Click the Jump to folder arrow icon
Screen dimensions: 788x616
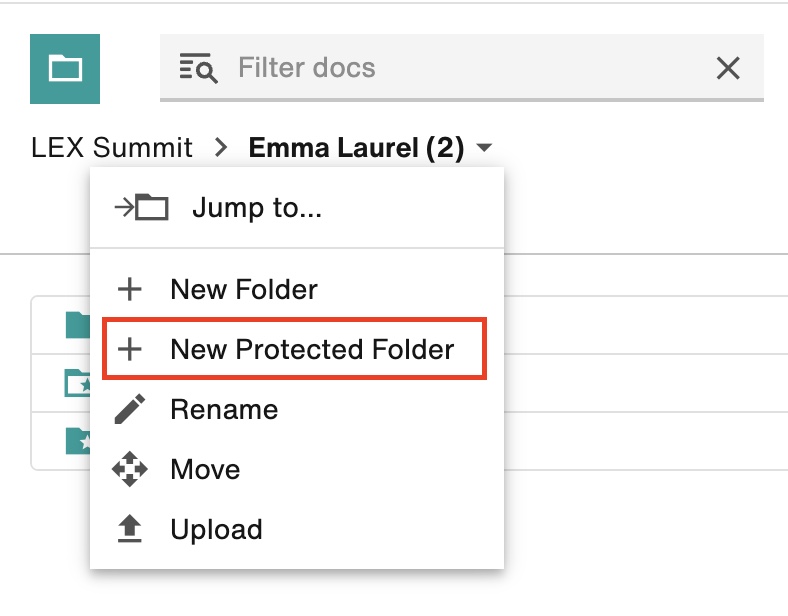coord(141,207)
